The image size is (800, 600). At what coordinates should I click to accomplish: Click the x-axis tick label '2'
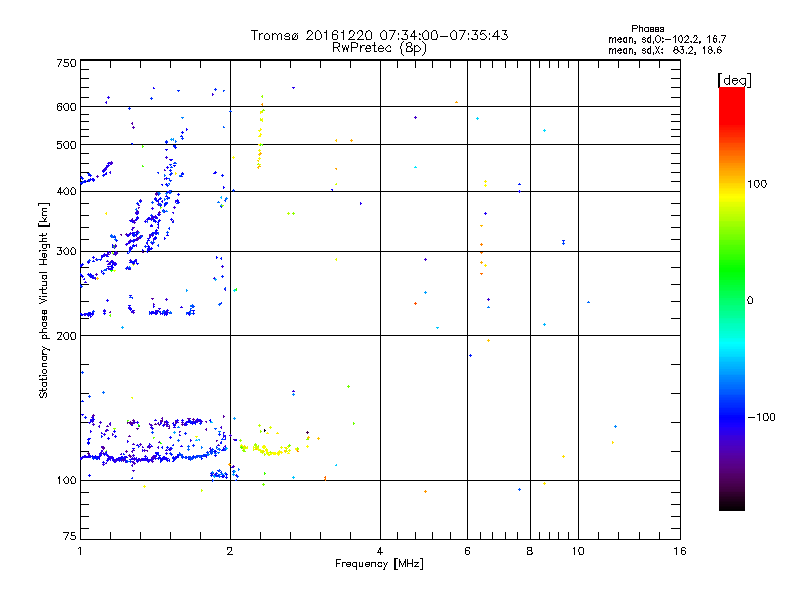pos(230,551)
